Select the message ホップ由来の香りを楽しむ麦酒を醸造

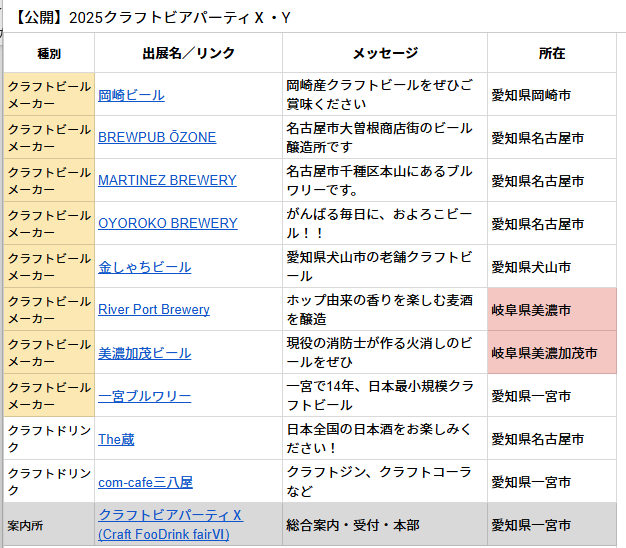(x=385, y=309)
